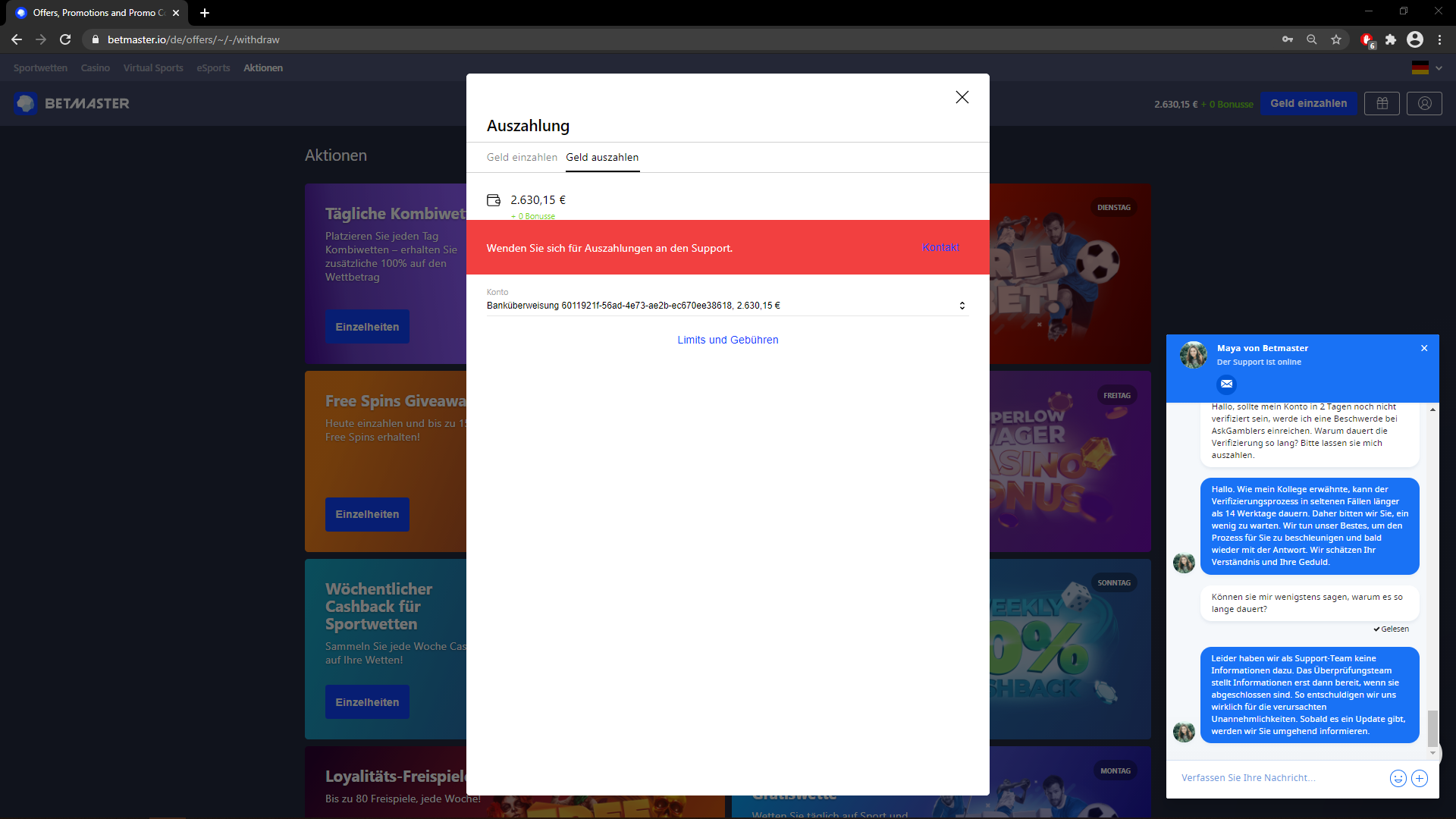Switch to the Geld einzahlen tab
Screen dimensions: 1456x819
[522, 157]
